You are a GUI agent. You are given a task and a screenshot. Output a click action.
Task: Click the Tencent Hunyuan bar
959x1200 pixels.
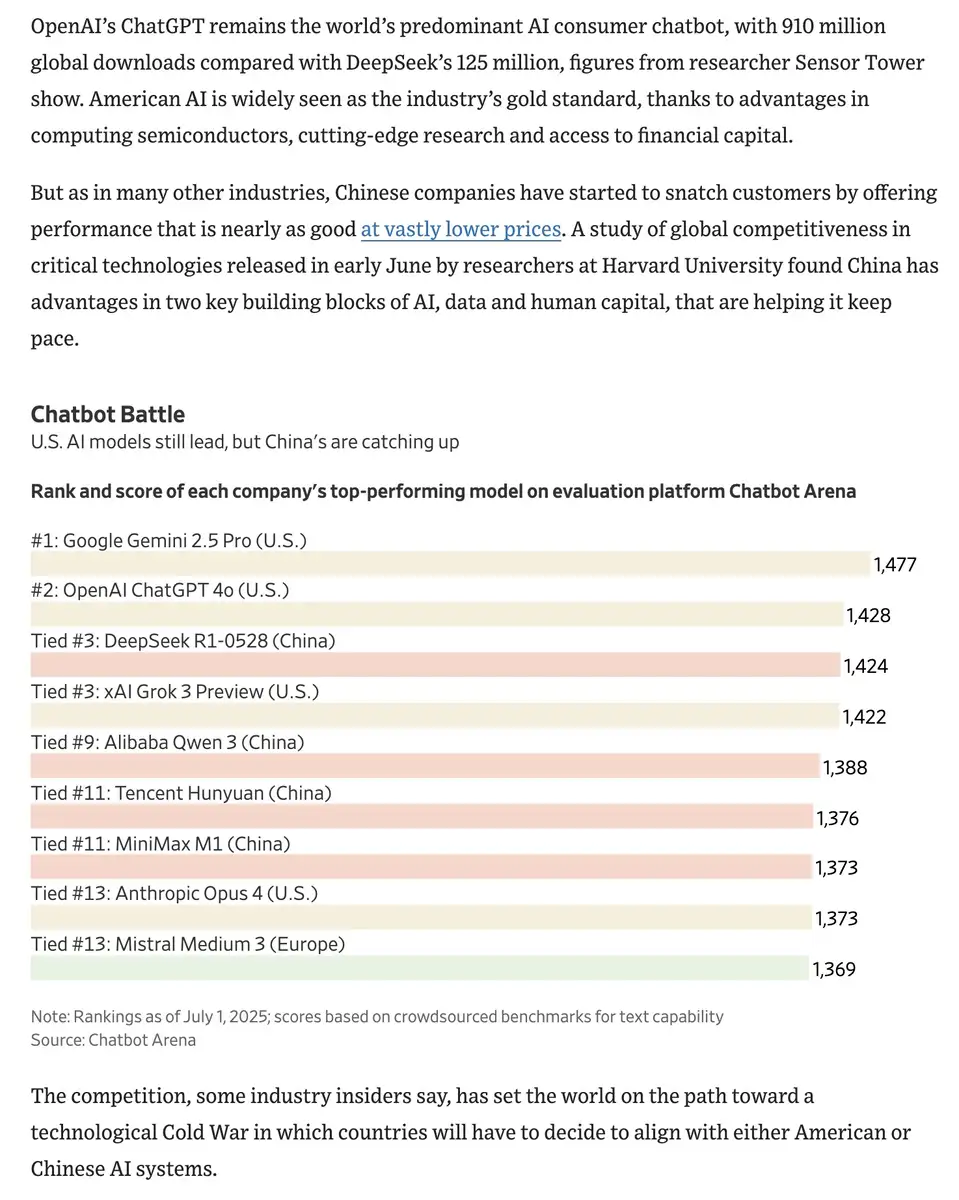(422, 816)
